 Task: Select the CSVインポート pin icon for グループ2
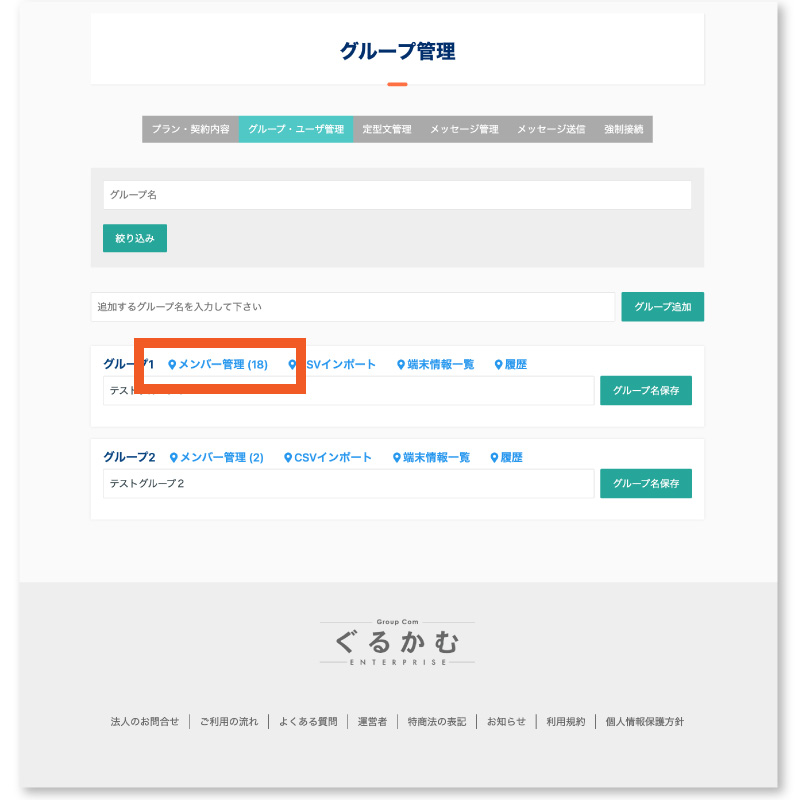coord(286,457)
